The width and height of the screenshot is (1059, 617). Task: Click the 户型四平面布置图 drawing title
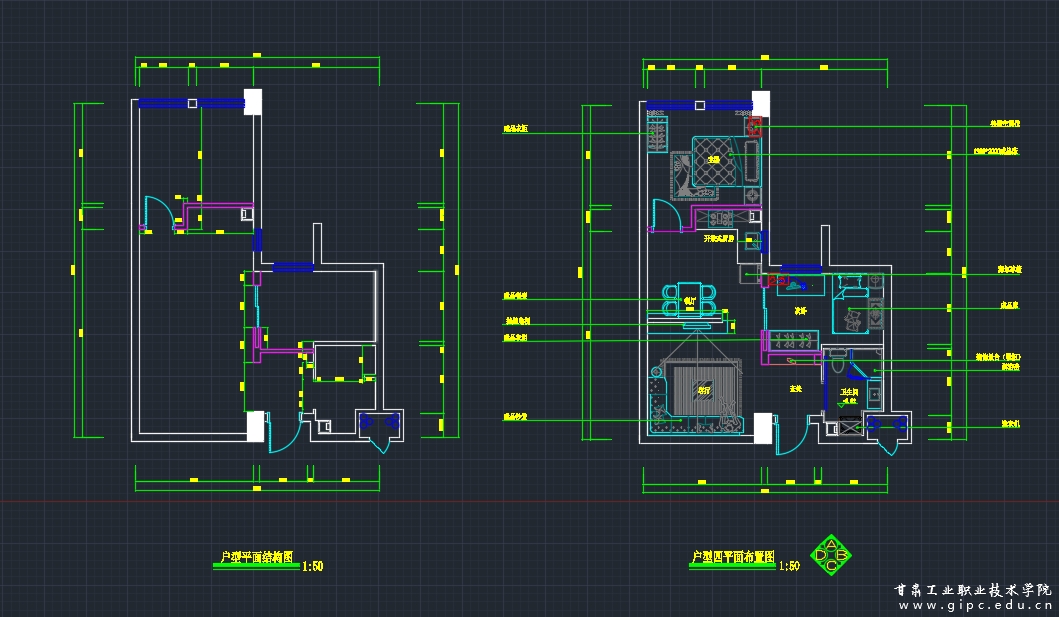(x=732, y=557)
